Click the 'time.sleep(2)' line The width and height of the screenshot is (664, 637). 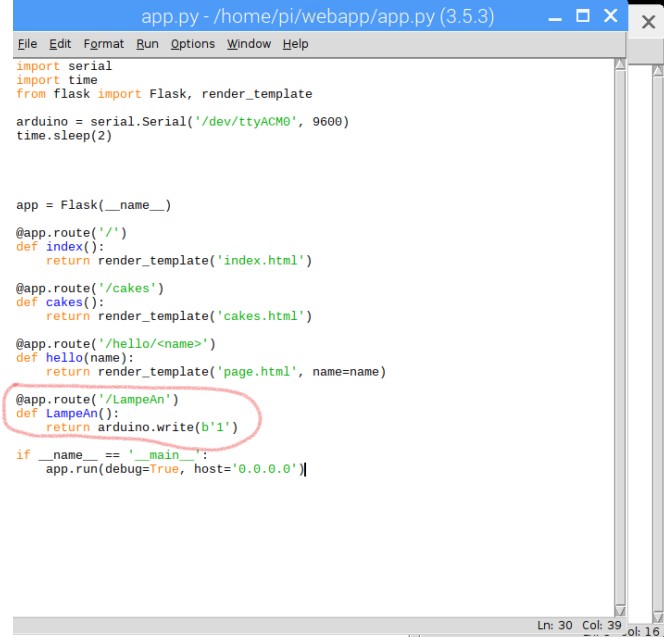(x=64, y=136)
